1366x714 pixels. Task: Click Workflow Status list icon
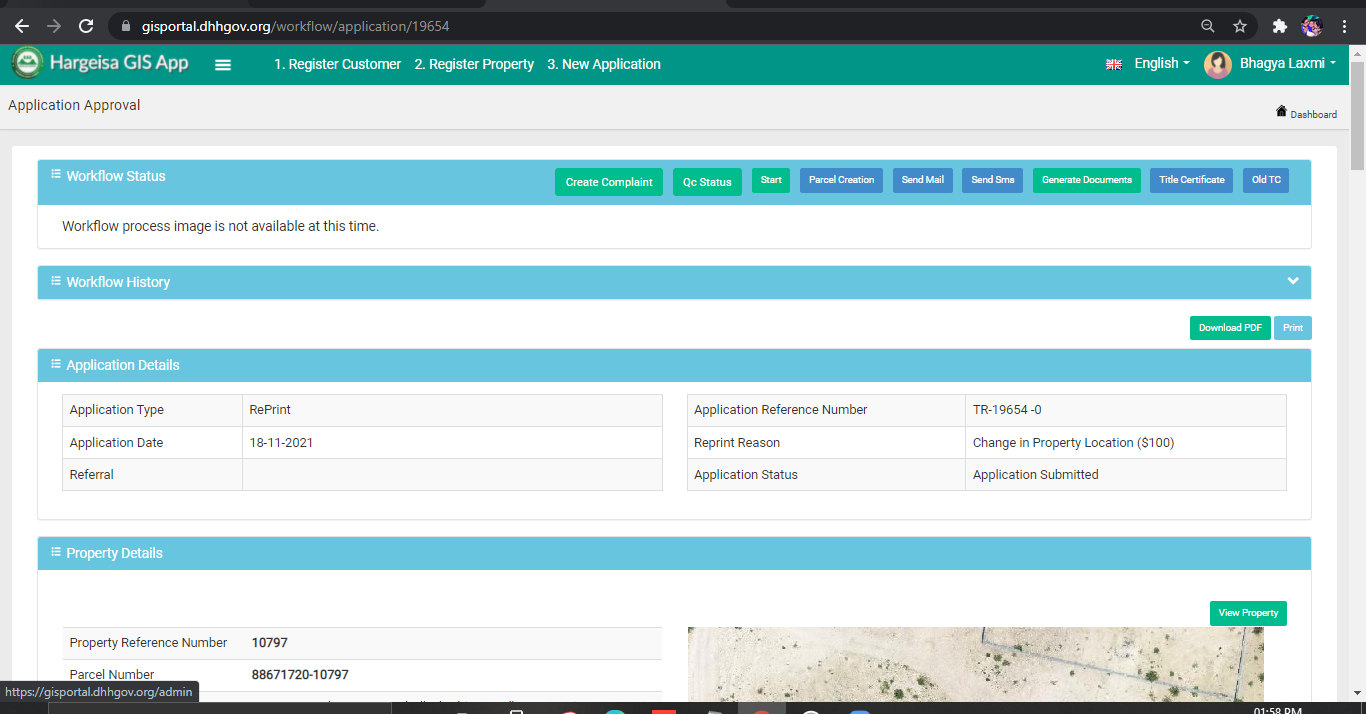[56, 175]
